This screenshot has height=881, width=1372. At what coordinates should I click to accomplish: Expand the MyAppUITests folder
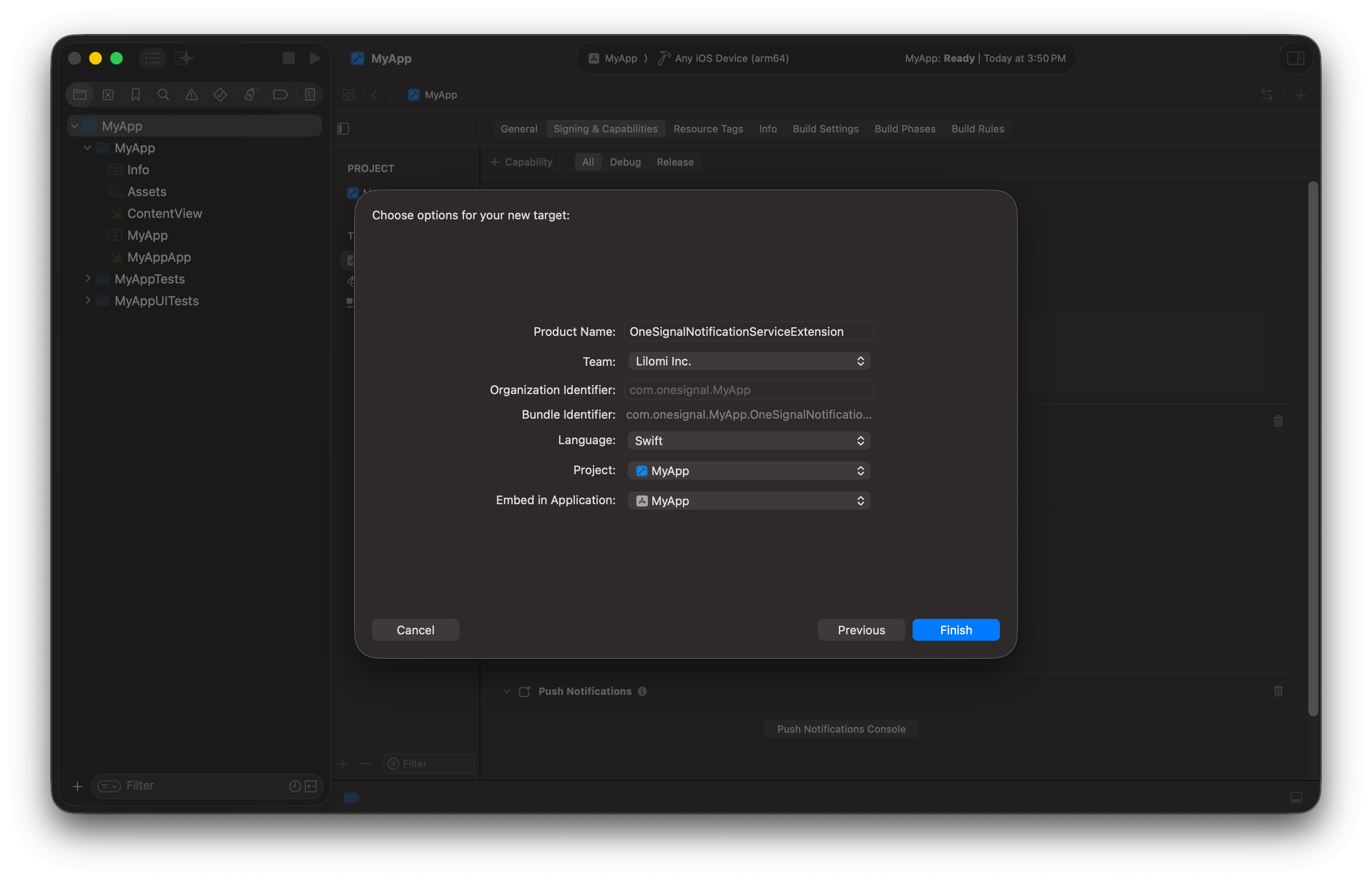click(87, 300)
